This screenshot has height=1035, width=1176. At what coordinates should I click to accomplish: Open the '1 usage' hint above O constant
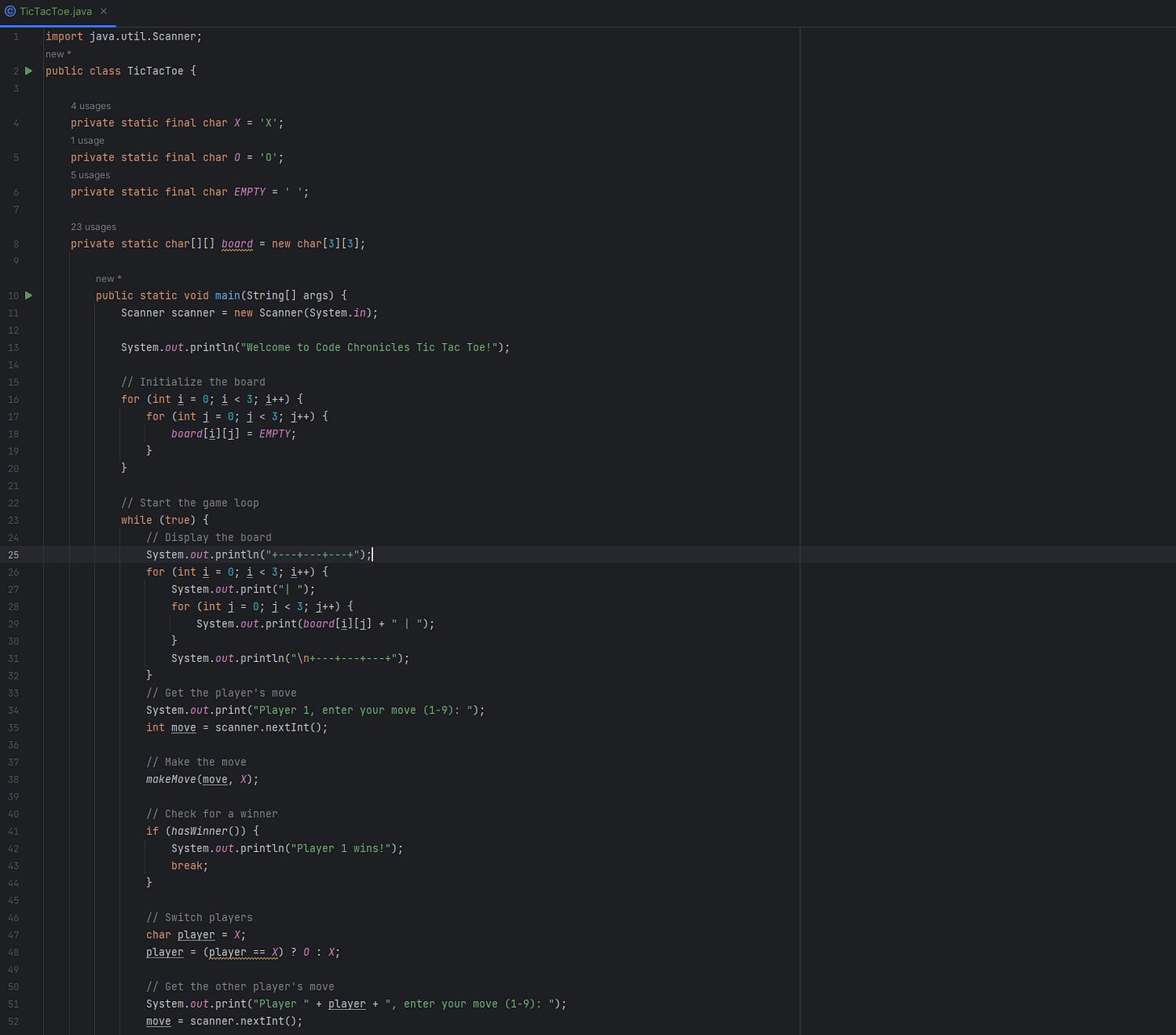87,140
